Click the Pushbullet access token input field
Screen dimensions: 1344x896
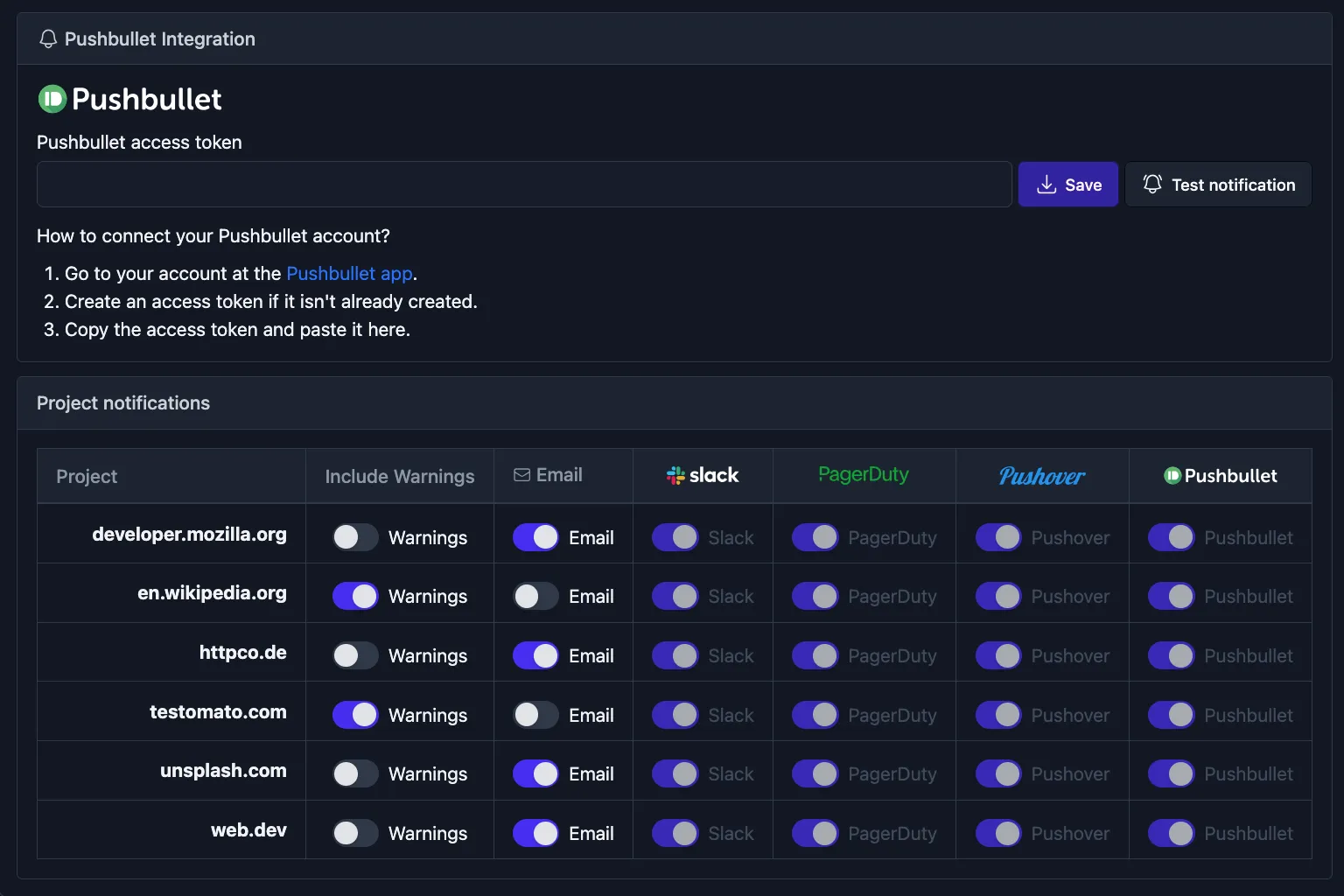(x=524, y=184)
